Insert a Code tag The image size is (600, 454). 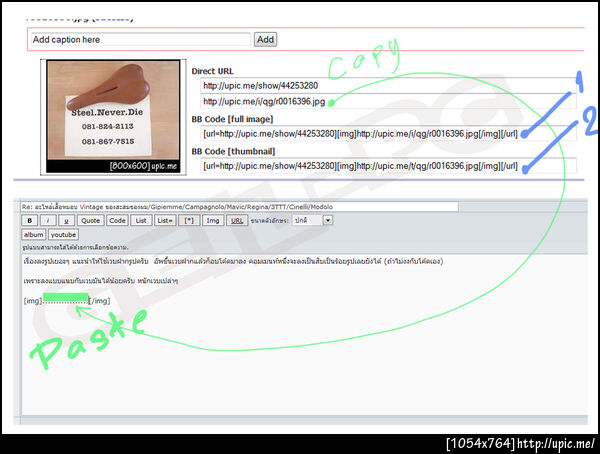tap(117, 220)
